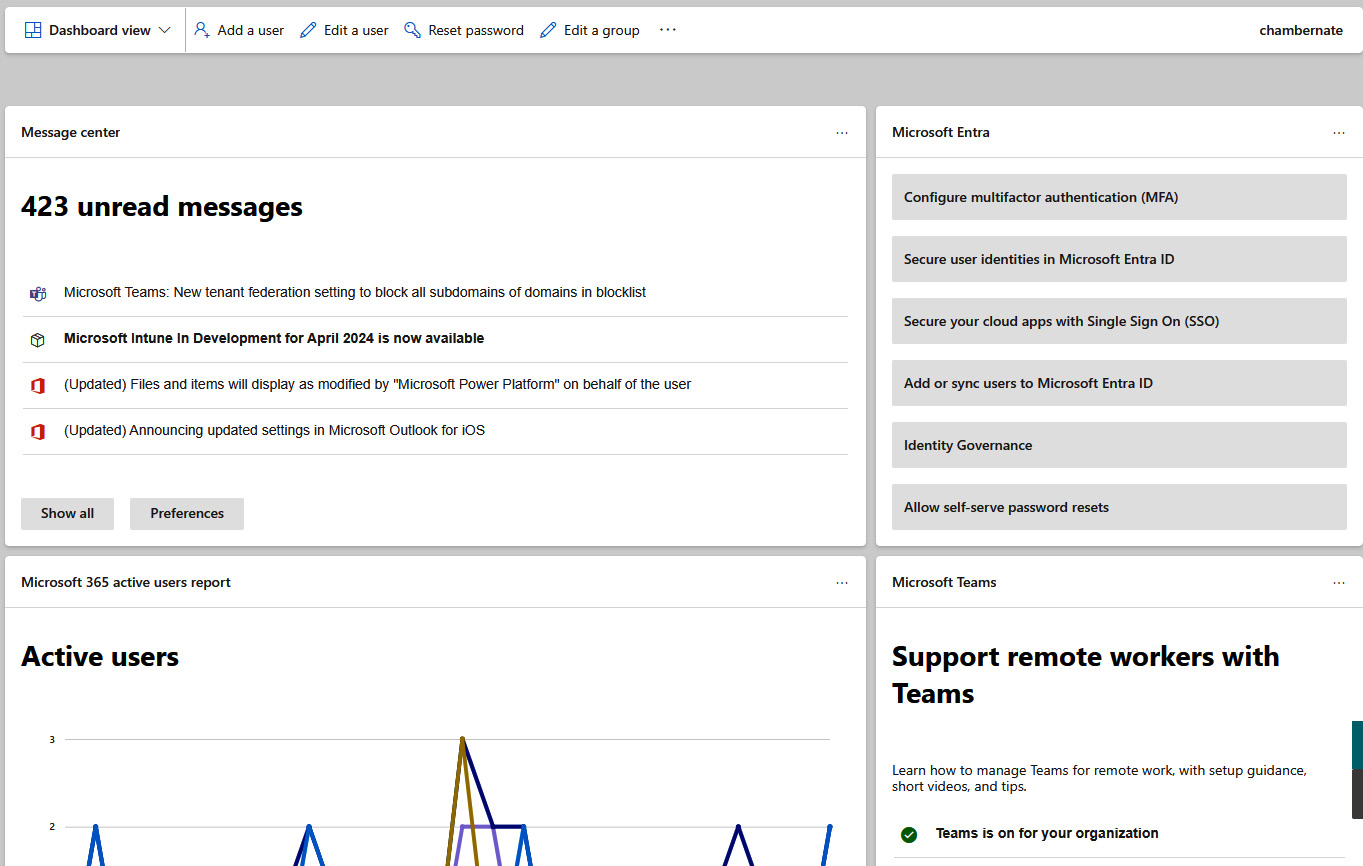Choose Reset password text
The height and width of the screenshot is (866, 1363).
point(476,30)
